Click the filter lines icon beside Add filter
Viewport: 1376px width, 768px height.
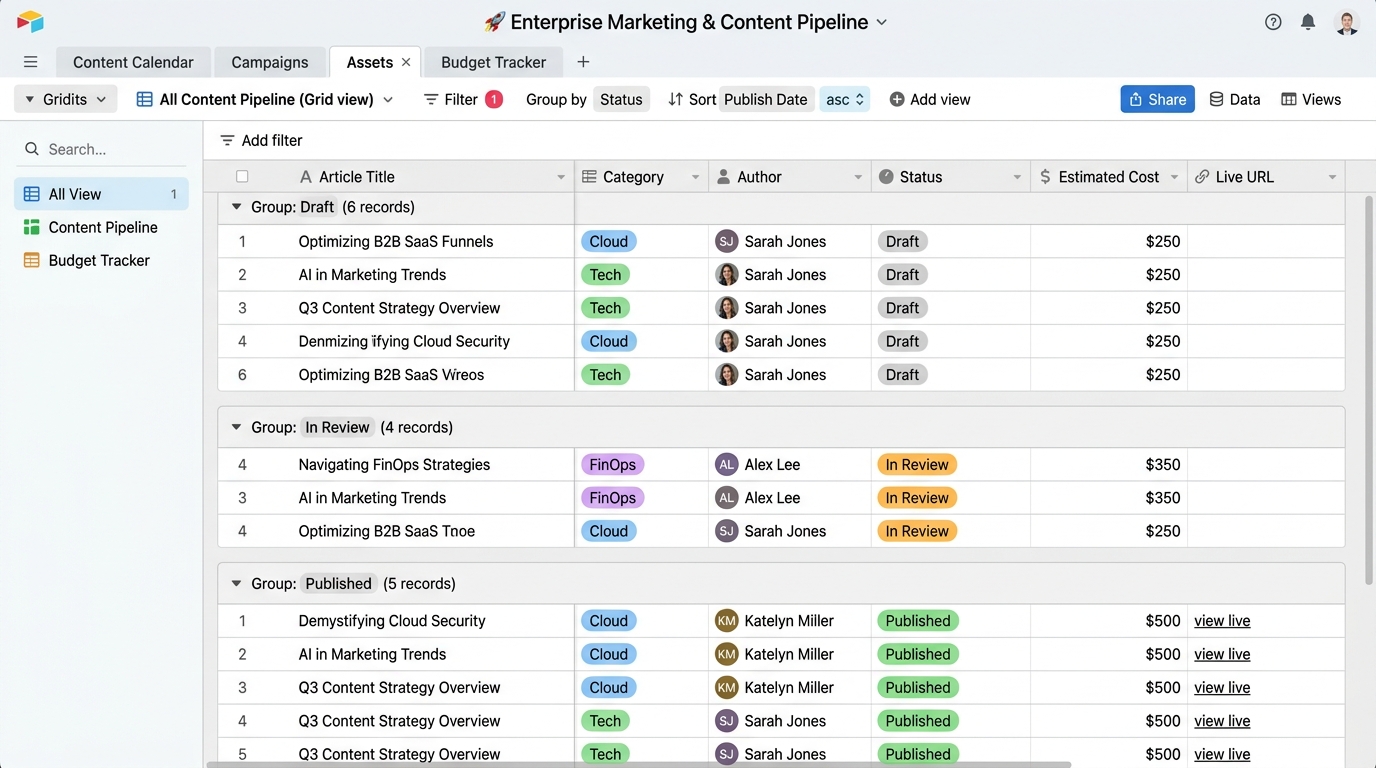[x=227, y=141]
